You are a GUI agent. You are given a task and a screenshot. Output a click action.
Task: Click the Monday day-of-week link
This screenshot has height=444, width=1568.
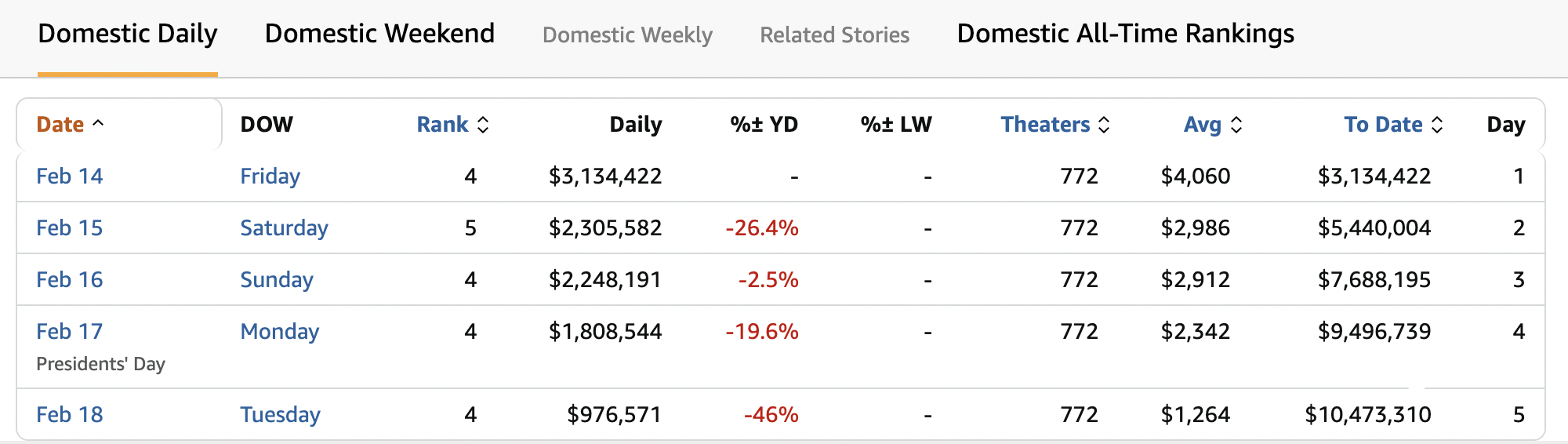279,332
